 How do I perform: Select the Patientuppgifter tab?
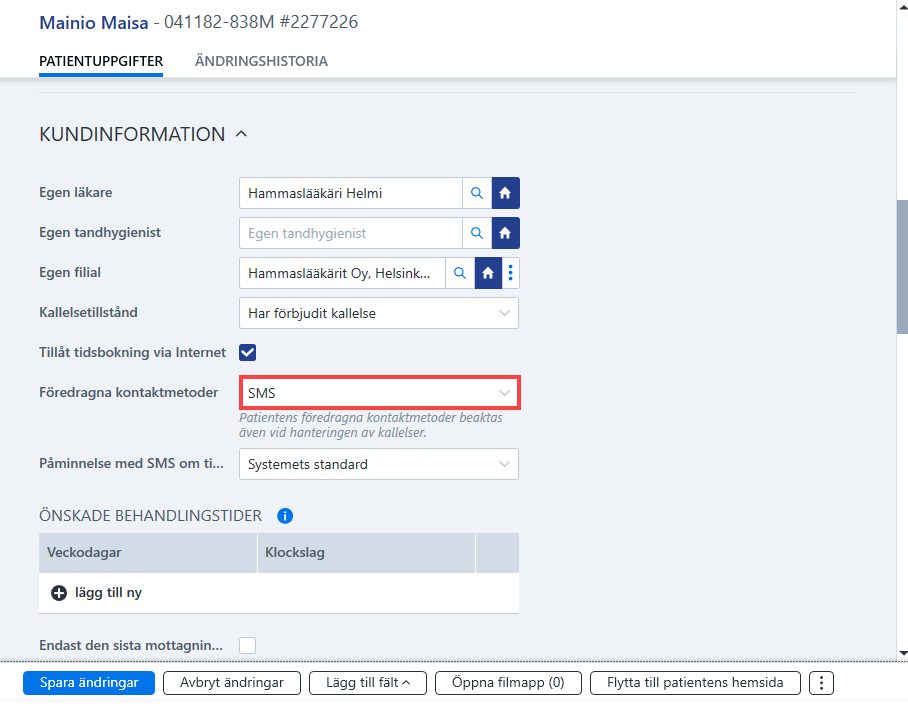(x=101, y=61)
